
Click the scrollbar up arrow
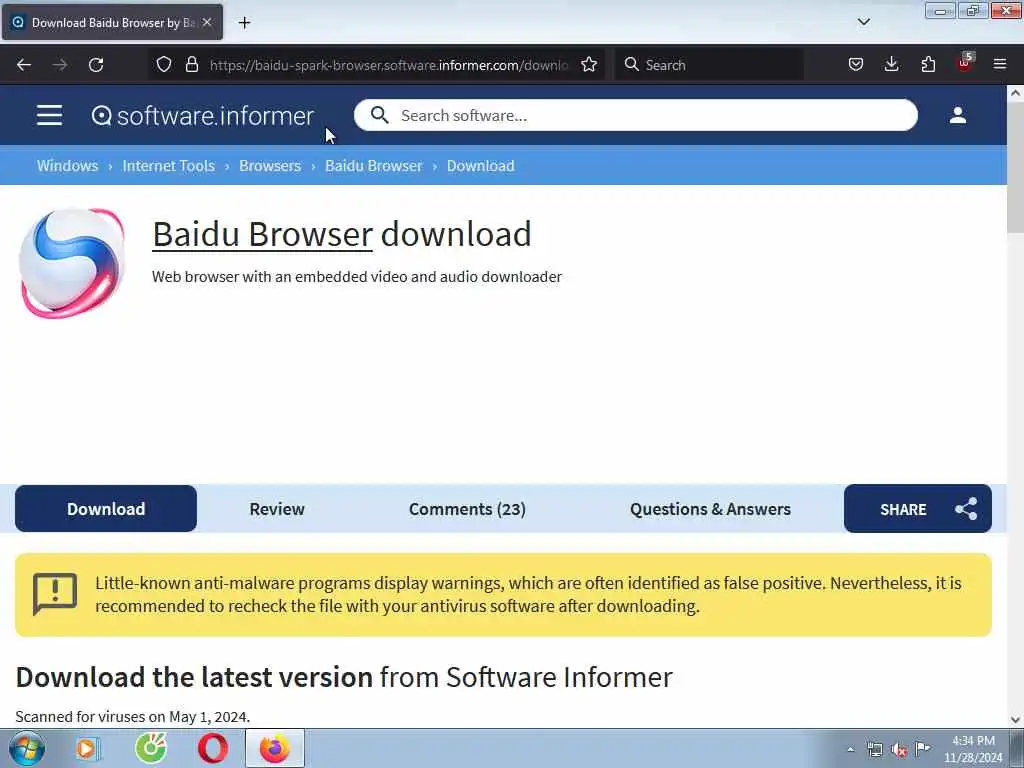coord(1015,93)
